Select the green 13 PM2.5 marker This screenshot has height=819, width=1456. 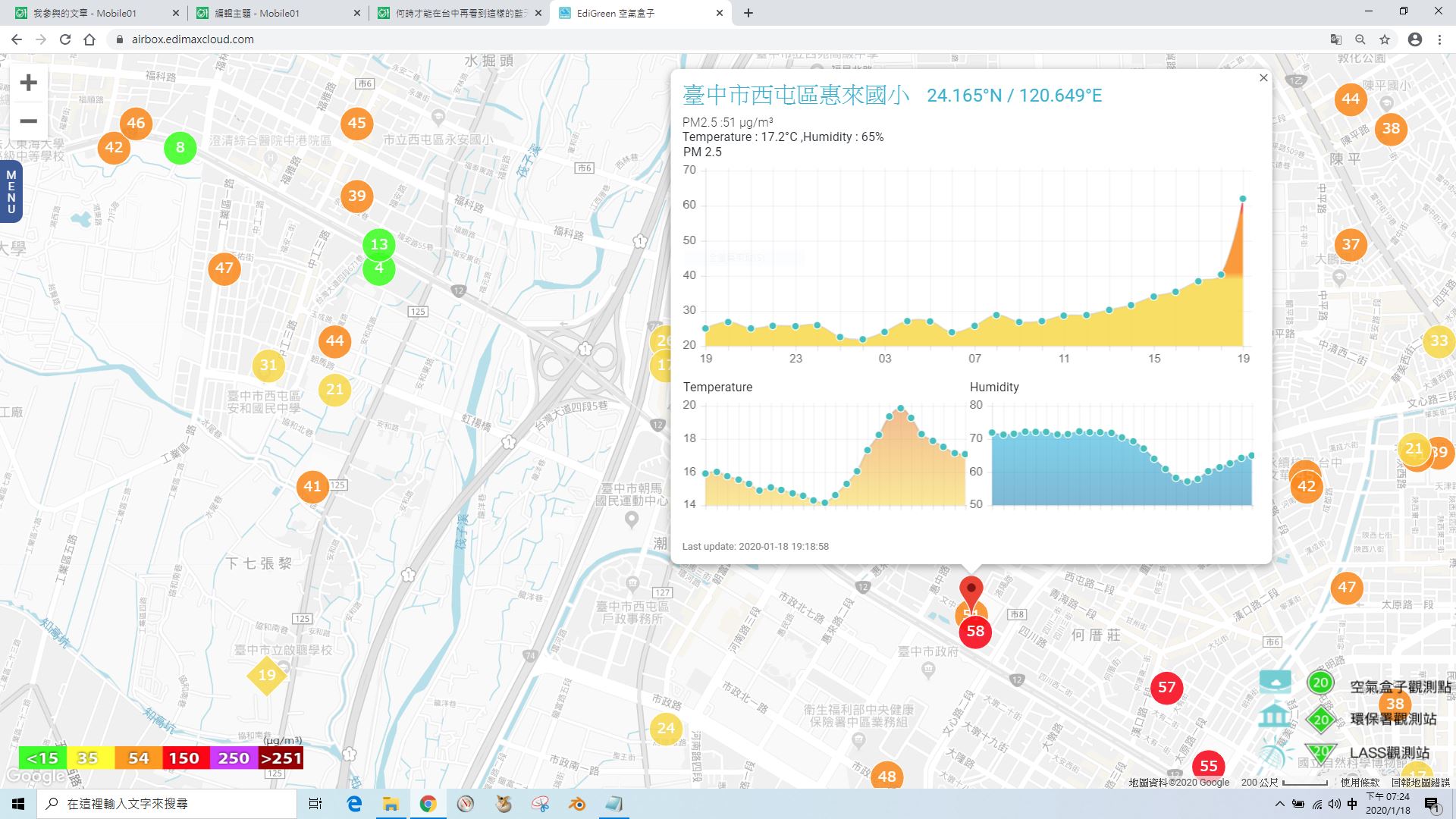pos(378,244)
